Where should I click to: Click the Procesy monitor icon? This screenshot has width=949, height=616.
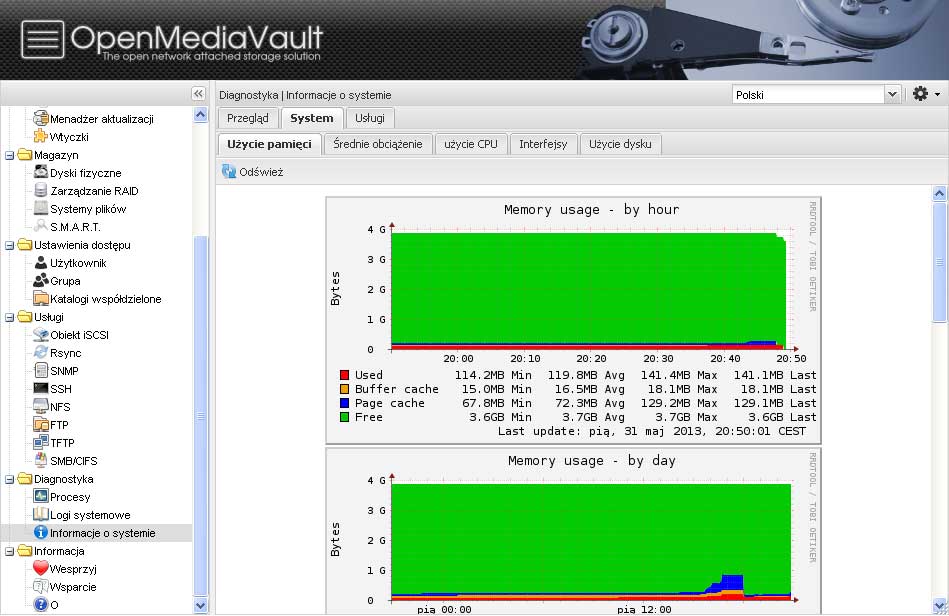(41, 496)
